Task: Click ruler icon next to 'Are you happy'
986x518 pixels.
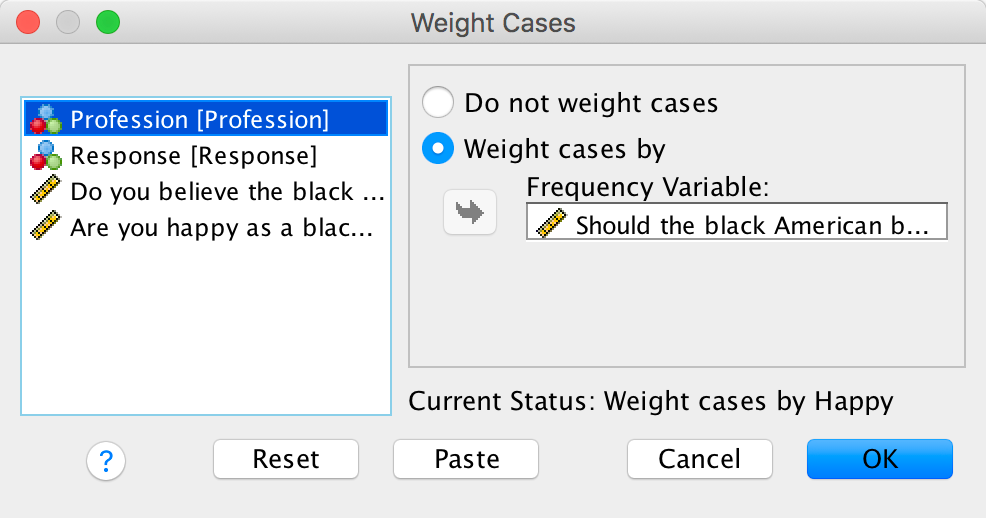Action: 45,228
